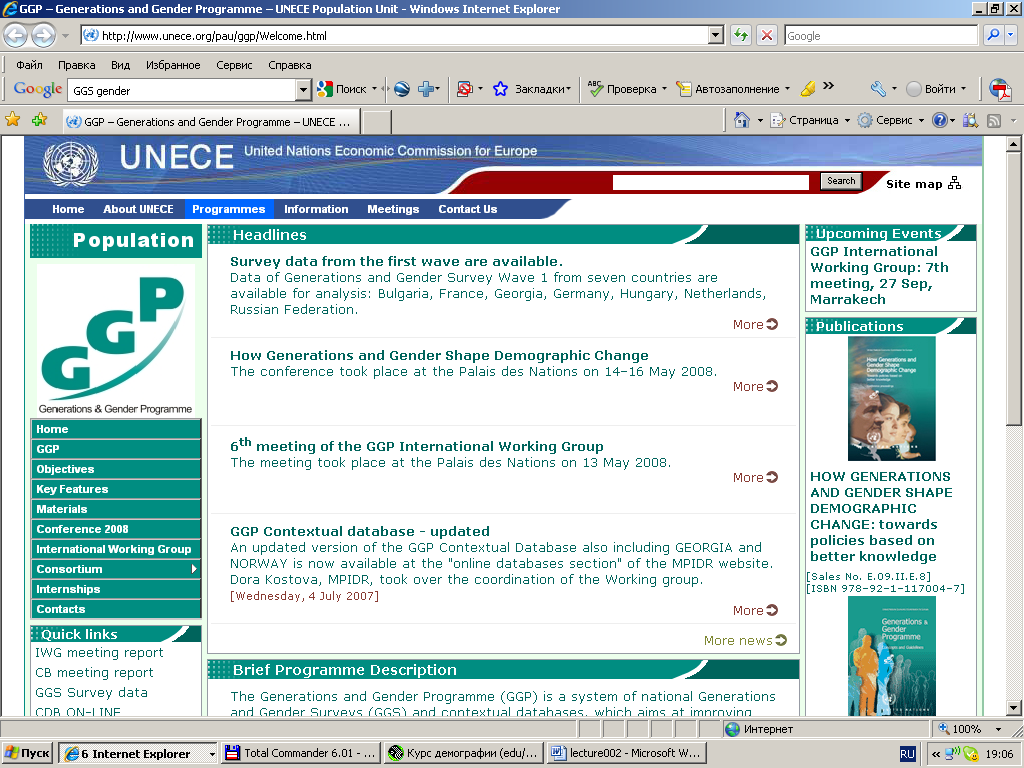1024x768 pixels.
Task: Open the Favorites Center star icon
Action: (12, 120)
